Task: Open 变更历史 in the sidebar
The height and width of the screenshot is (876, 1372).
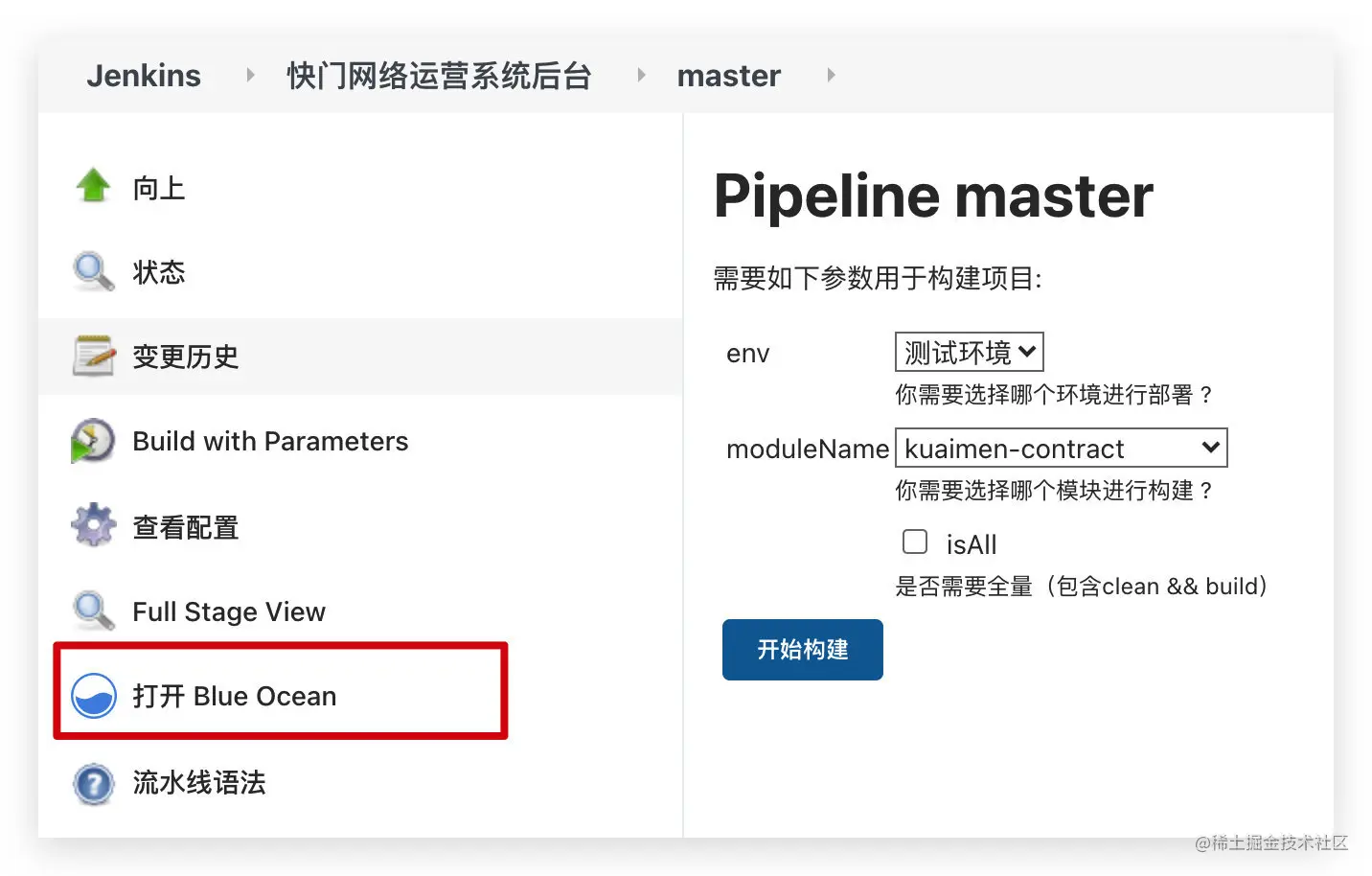Action: coord(186,357)
